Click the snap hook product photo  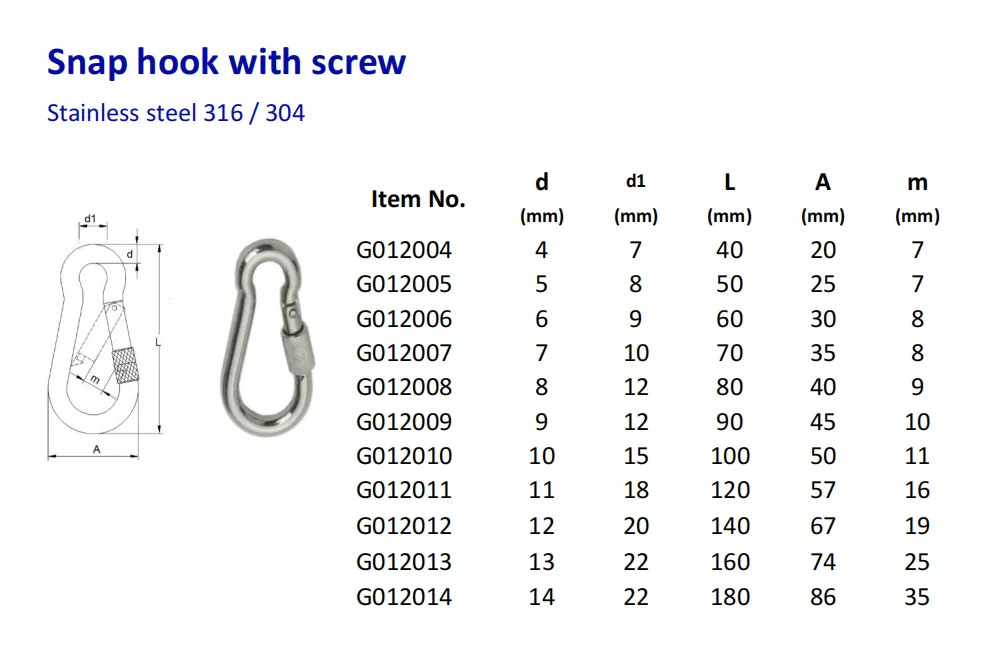pyautogui.click(x=268, y=338)
